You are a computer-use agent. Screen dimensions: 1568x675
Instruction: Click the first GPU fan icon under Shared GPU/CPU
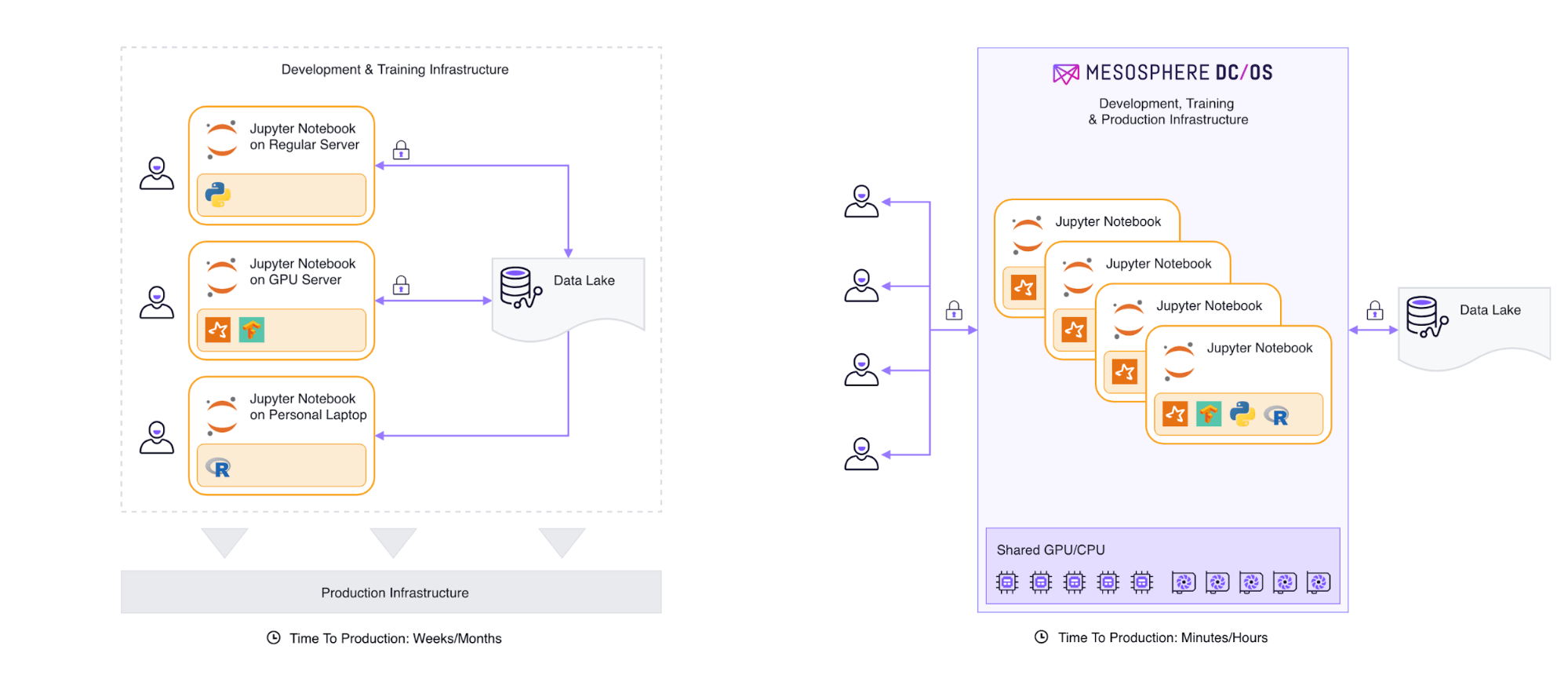(x=1184, y=582)
